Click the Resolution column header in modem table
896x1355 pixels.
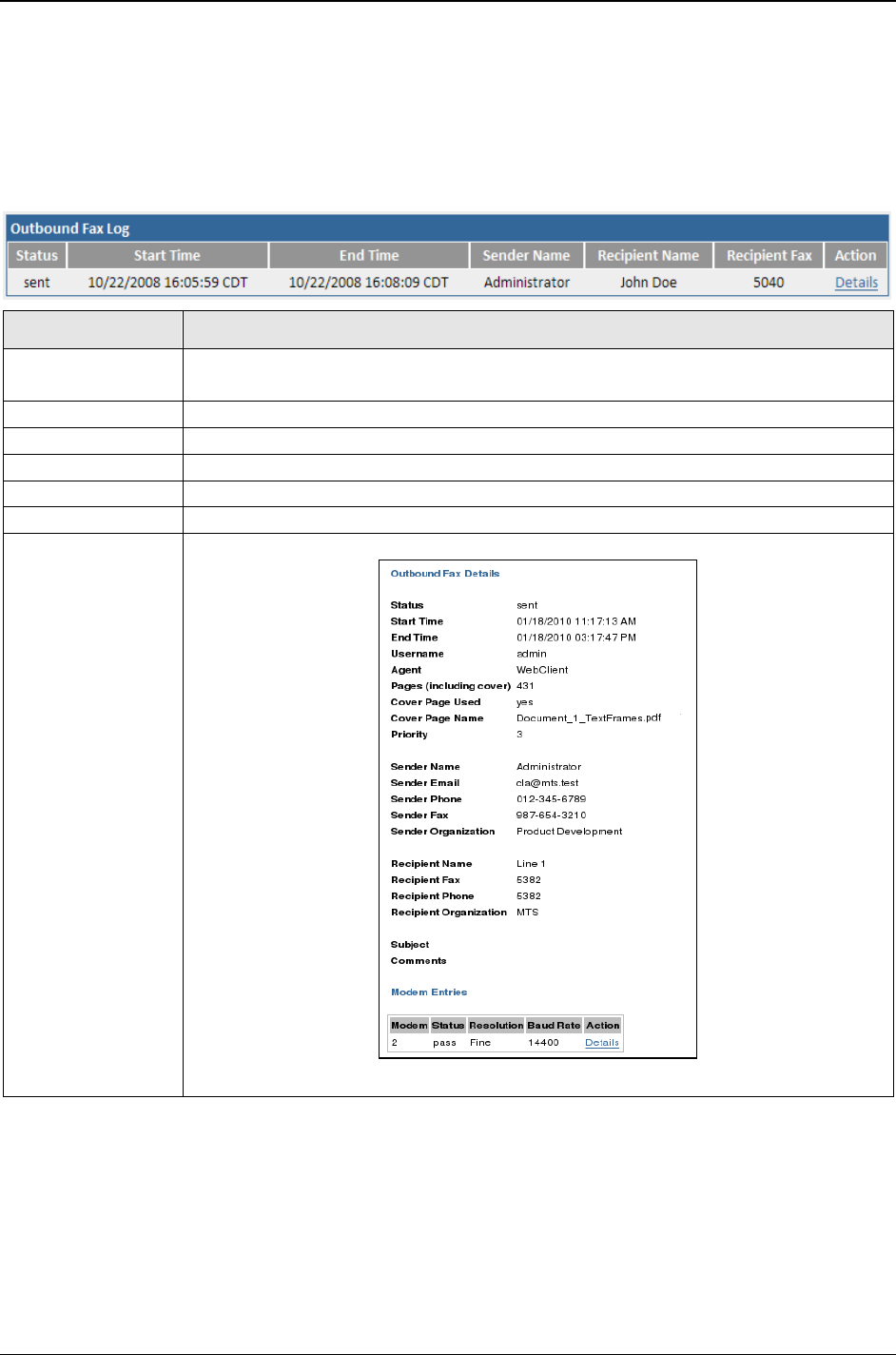[496, 1026]
